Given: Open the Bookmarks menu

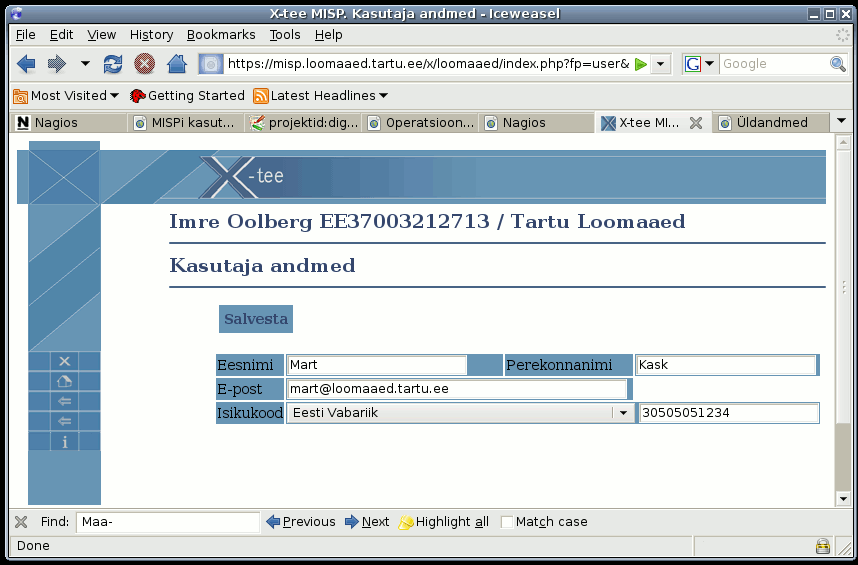Looking at the screenshot, I should coord(221,35).
